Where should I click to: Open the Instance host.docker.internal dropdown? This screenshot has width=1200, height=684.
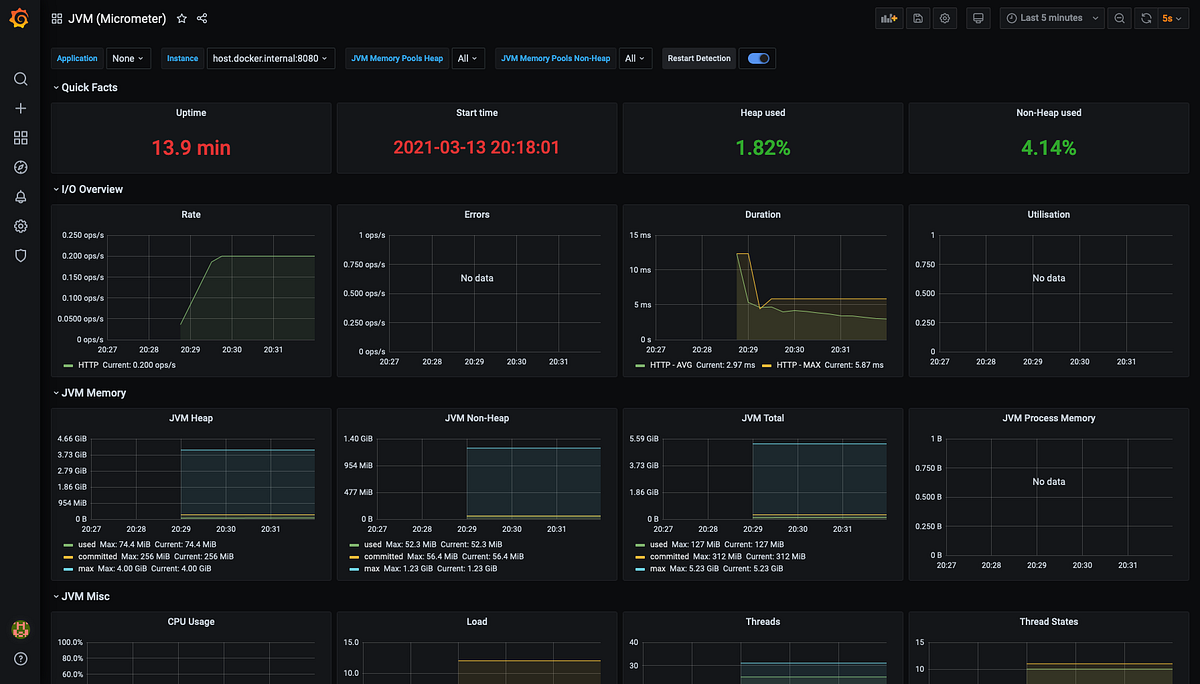tap(267, 58)
